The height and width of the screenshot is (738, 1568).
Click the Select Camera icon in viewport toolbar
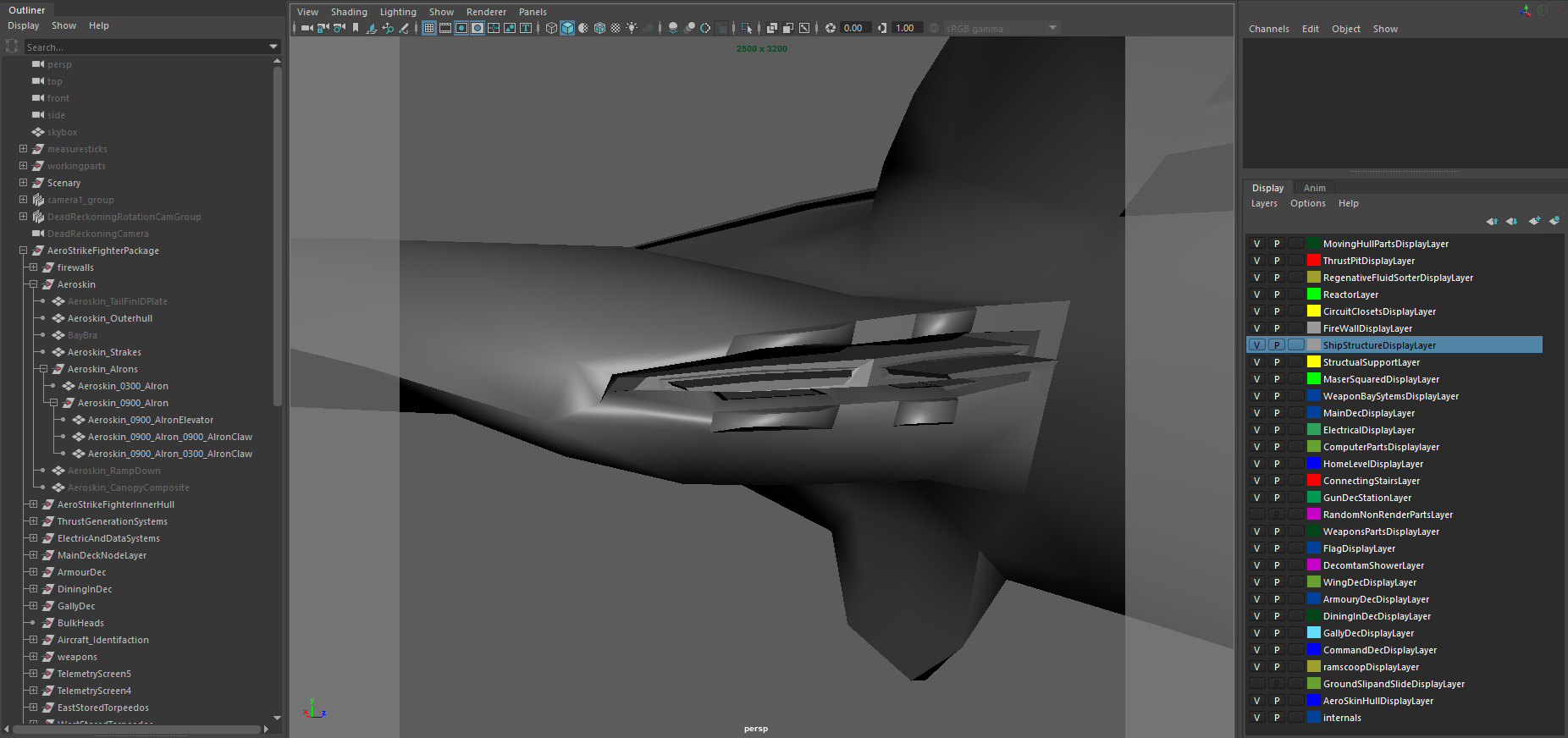(306, 28)
